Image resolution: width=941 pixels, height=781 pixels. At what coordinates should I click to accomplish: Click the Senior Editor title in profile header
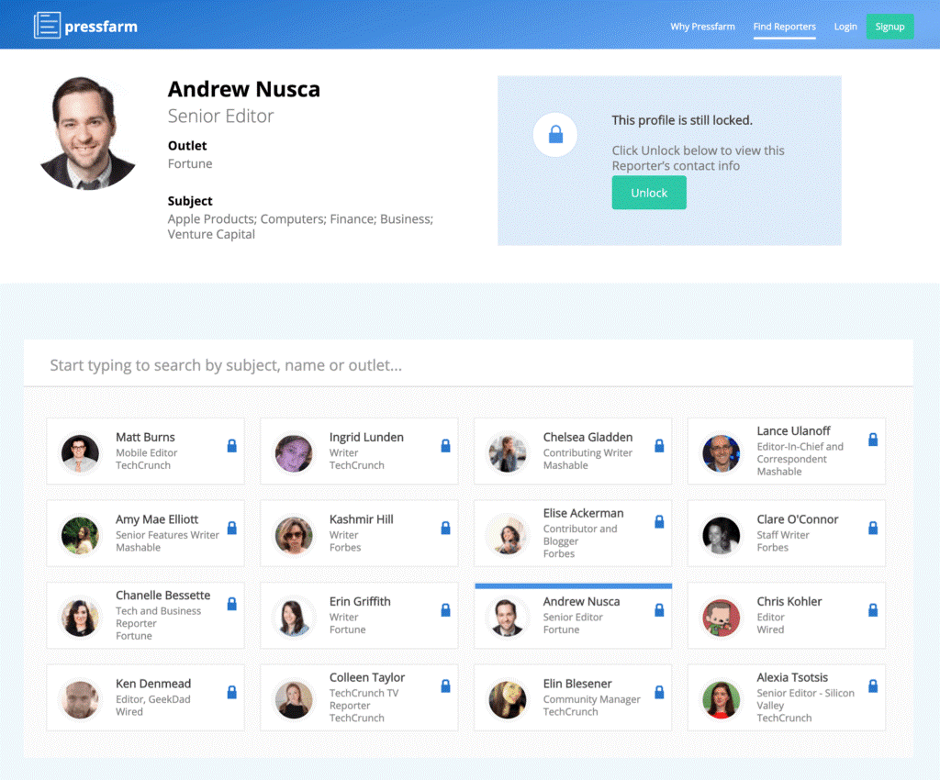(x=220, y=116)
